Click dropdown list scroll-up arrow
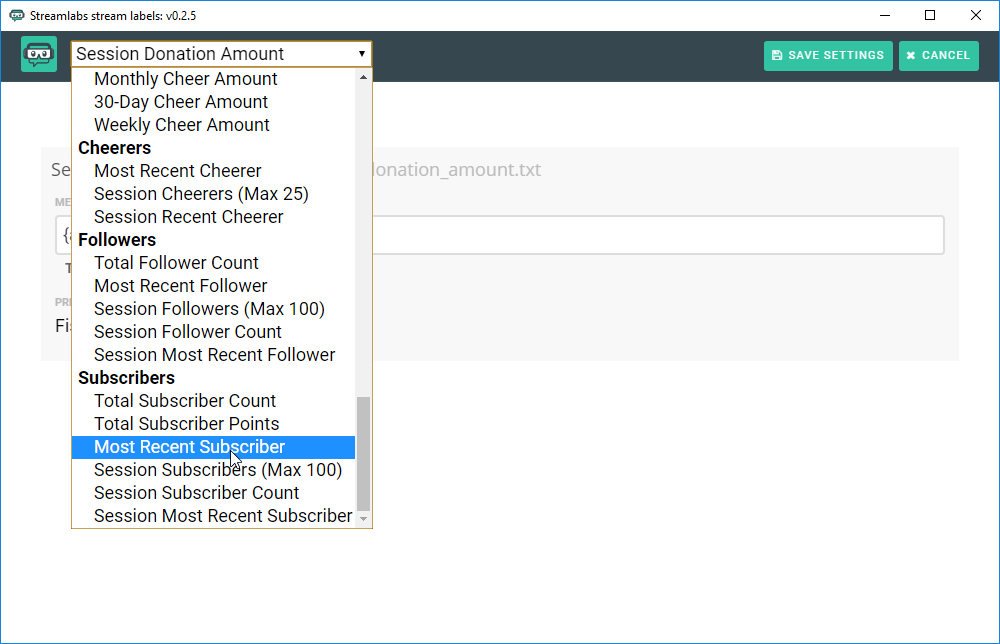The height and width of the screenshot is (644, 1000). 364,77
